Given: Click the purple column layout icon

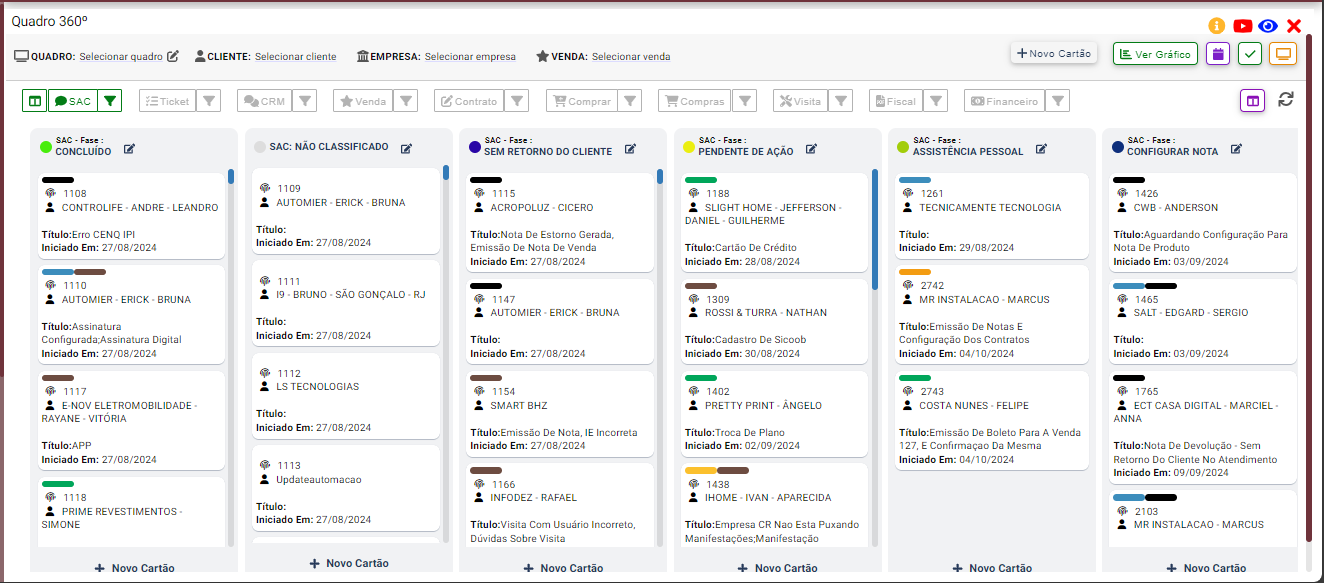Looking at the screenshot, I should (x=1252, y=101).
